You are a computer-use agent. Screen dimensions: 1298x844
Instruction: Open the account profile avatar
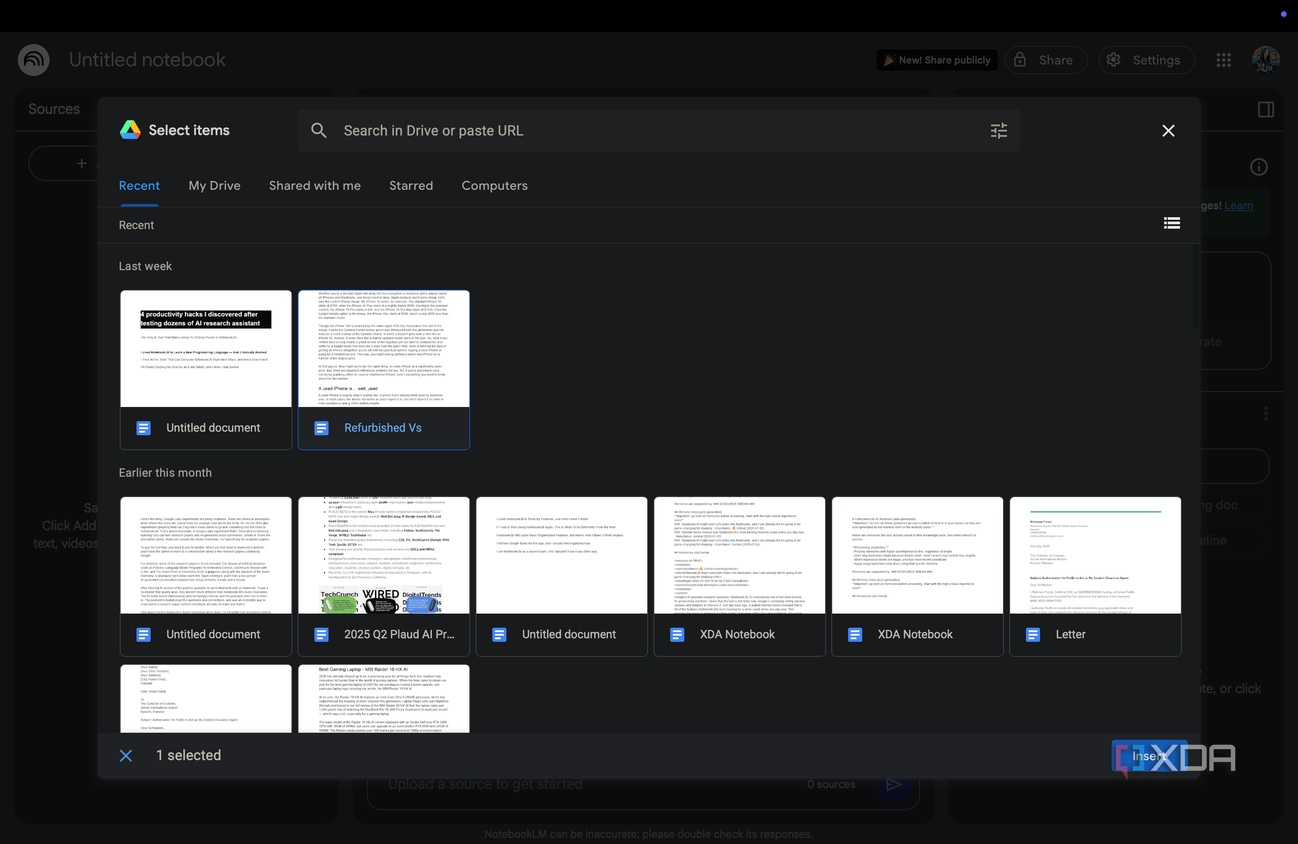point(1266,60)
